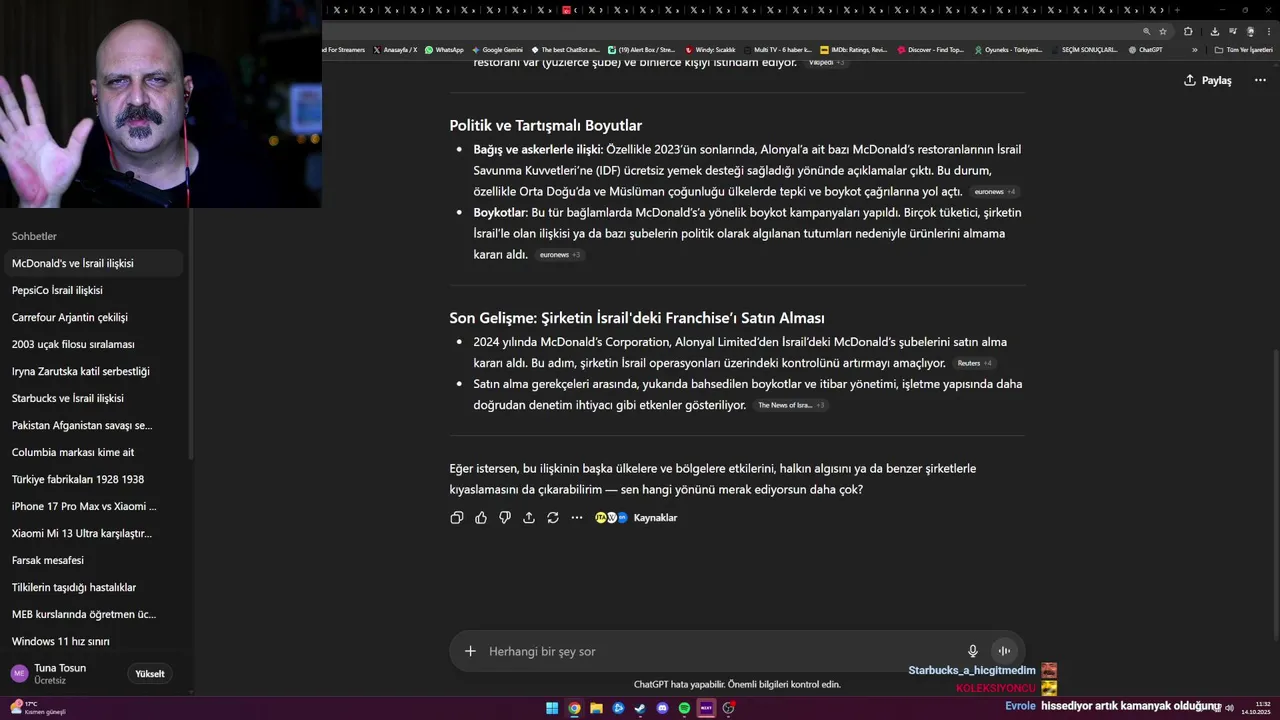Image resolution: width=1280 pixels, height=720 pixels.
Task: Open 'PepsiCo İsrail ilişkisi' chat
Action: coord(92,290)
